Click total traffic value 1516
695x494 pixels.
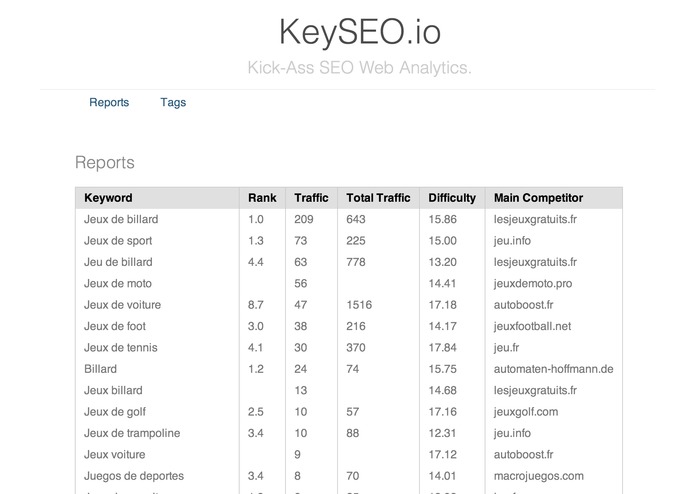click(x=359, y=305)
